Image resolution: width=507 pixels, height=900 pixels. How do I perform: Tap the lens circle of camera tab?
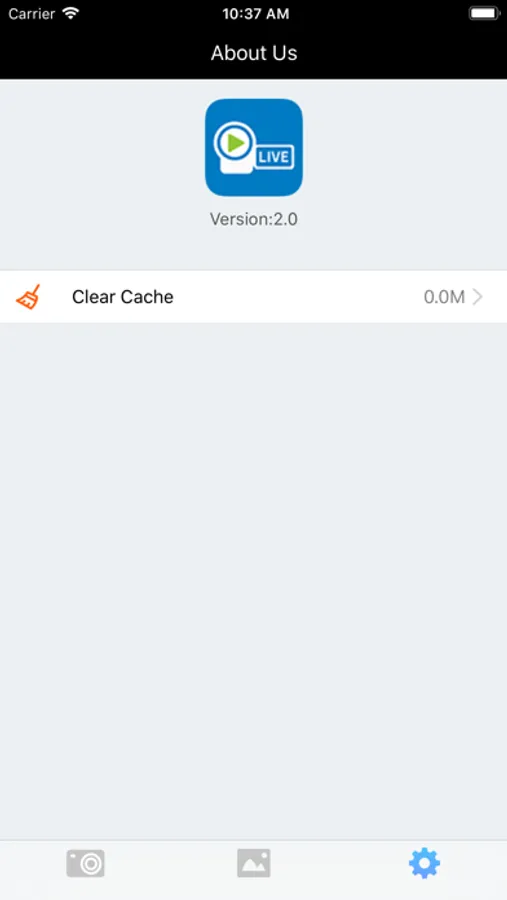tap(90, 865)
